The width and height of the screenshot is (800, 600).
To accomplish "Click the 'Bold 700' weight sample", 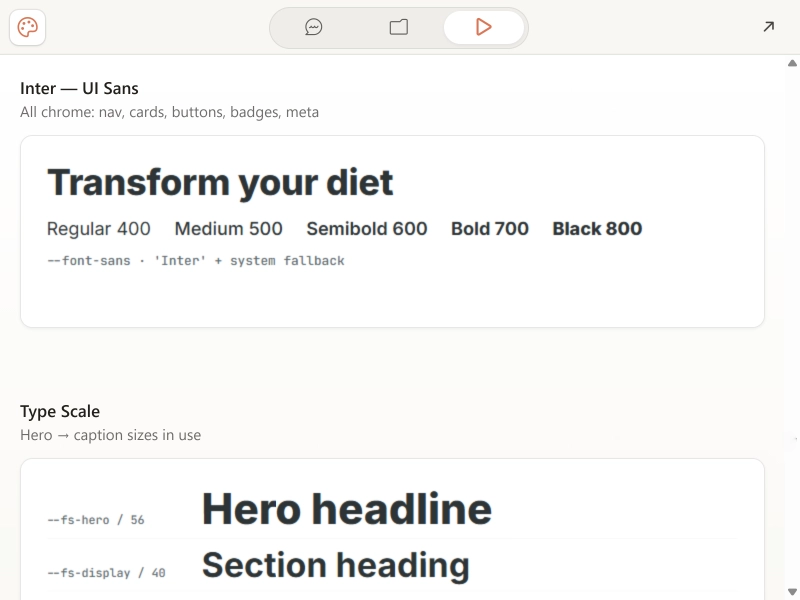I will coord(490,229).
